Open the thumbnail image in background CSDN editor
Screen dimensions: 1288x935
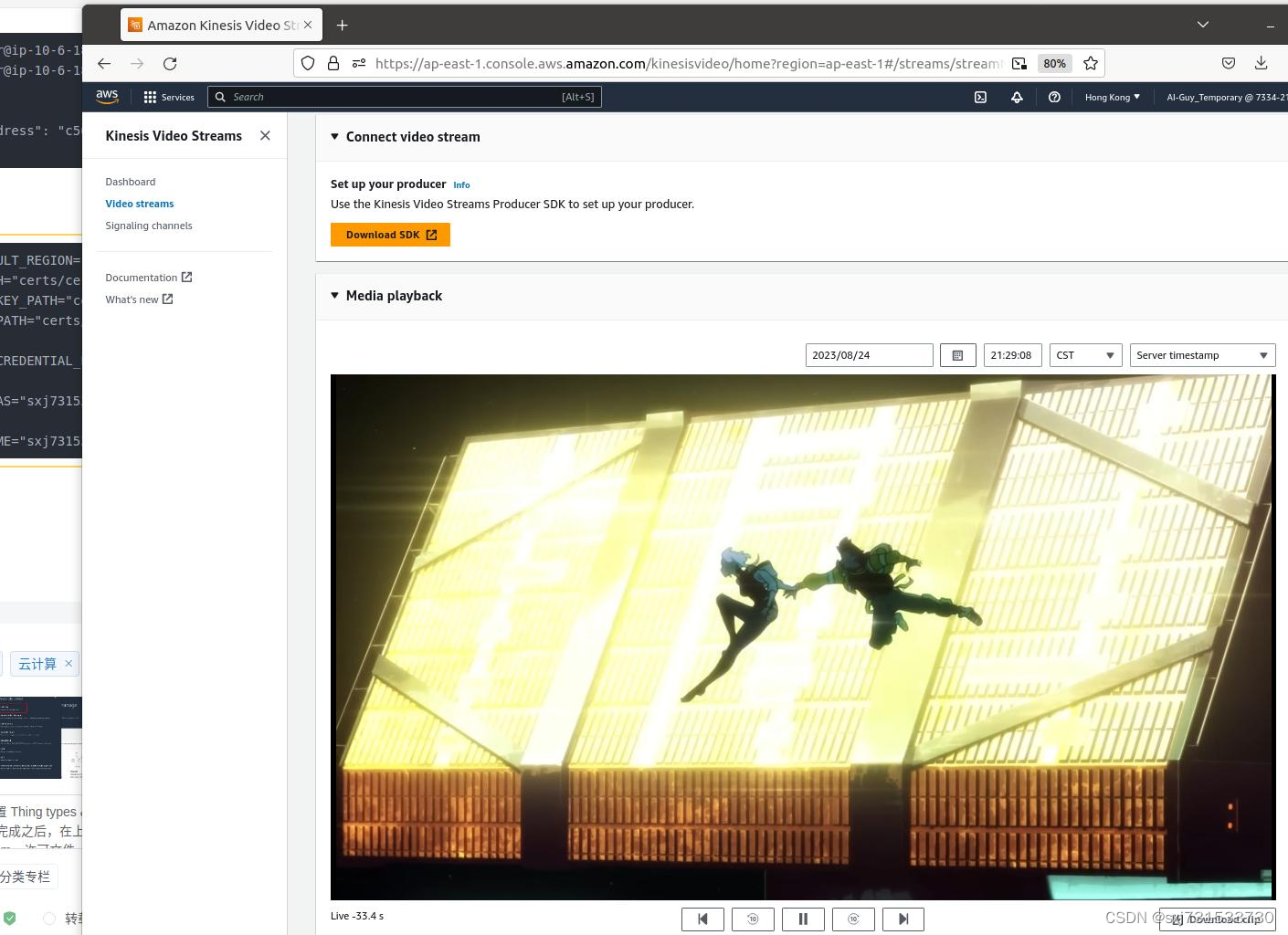(41, 738)
